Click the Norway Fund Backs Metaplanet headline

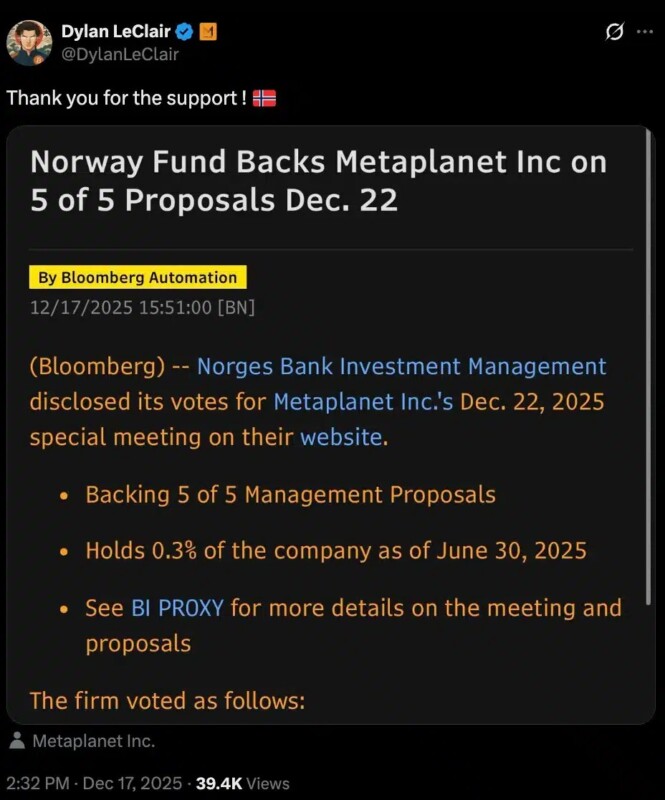318,180
